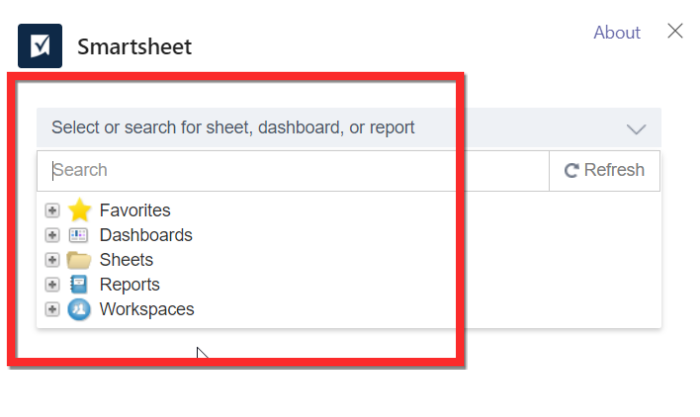Close the Smartsheet dialog
Image resolution: width=700 pixels, height=417 pixels.
pyautogui.click(x=675, y=32)
